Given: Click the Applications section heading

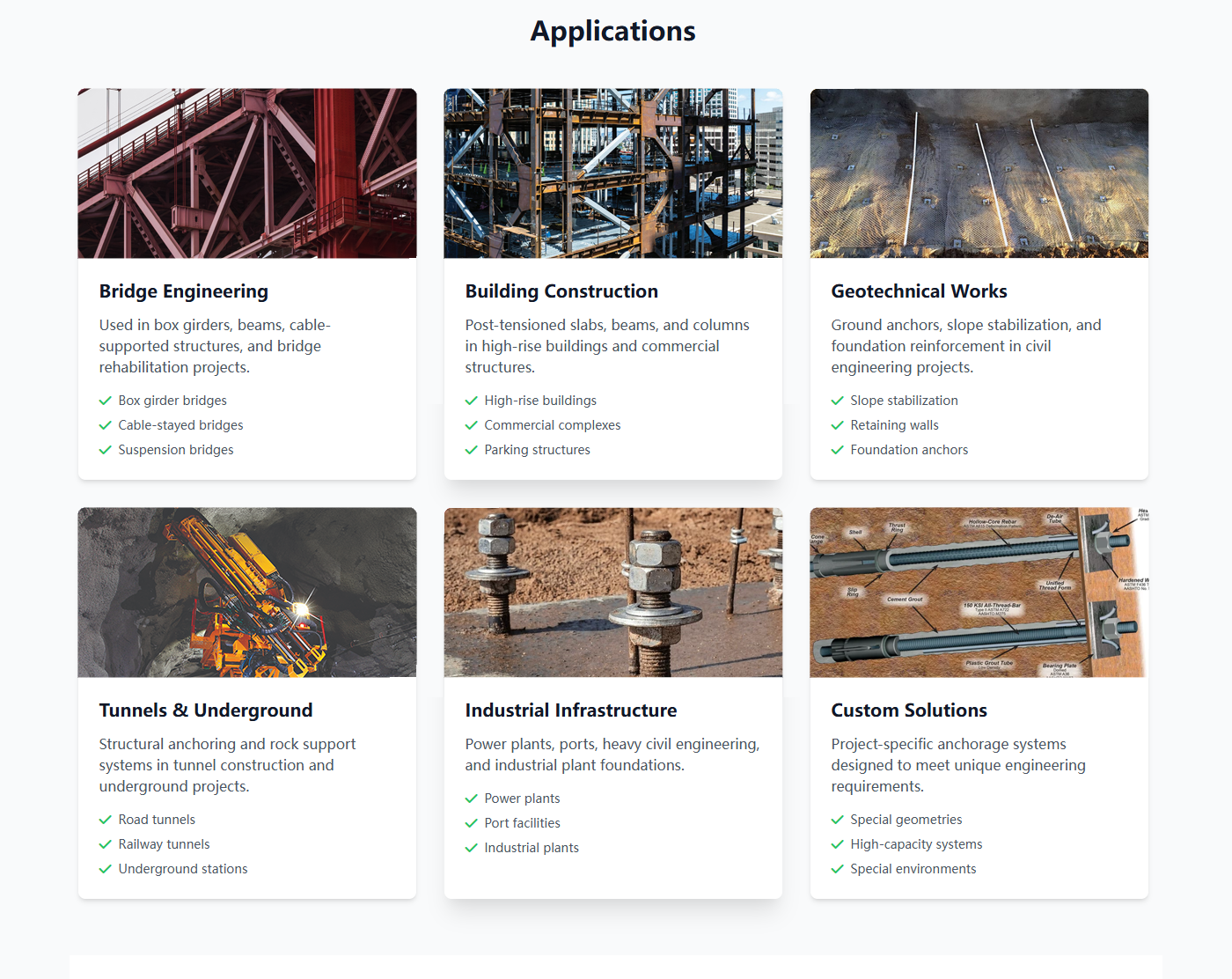Looking at the screenshot, I should click(613, 32).
